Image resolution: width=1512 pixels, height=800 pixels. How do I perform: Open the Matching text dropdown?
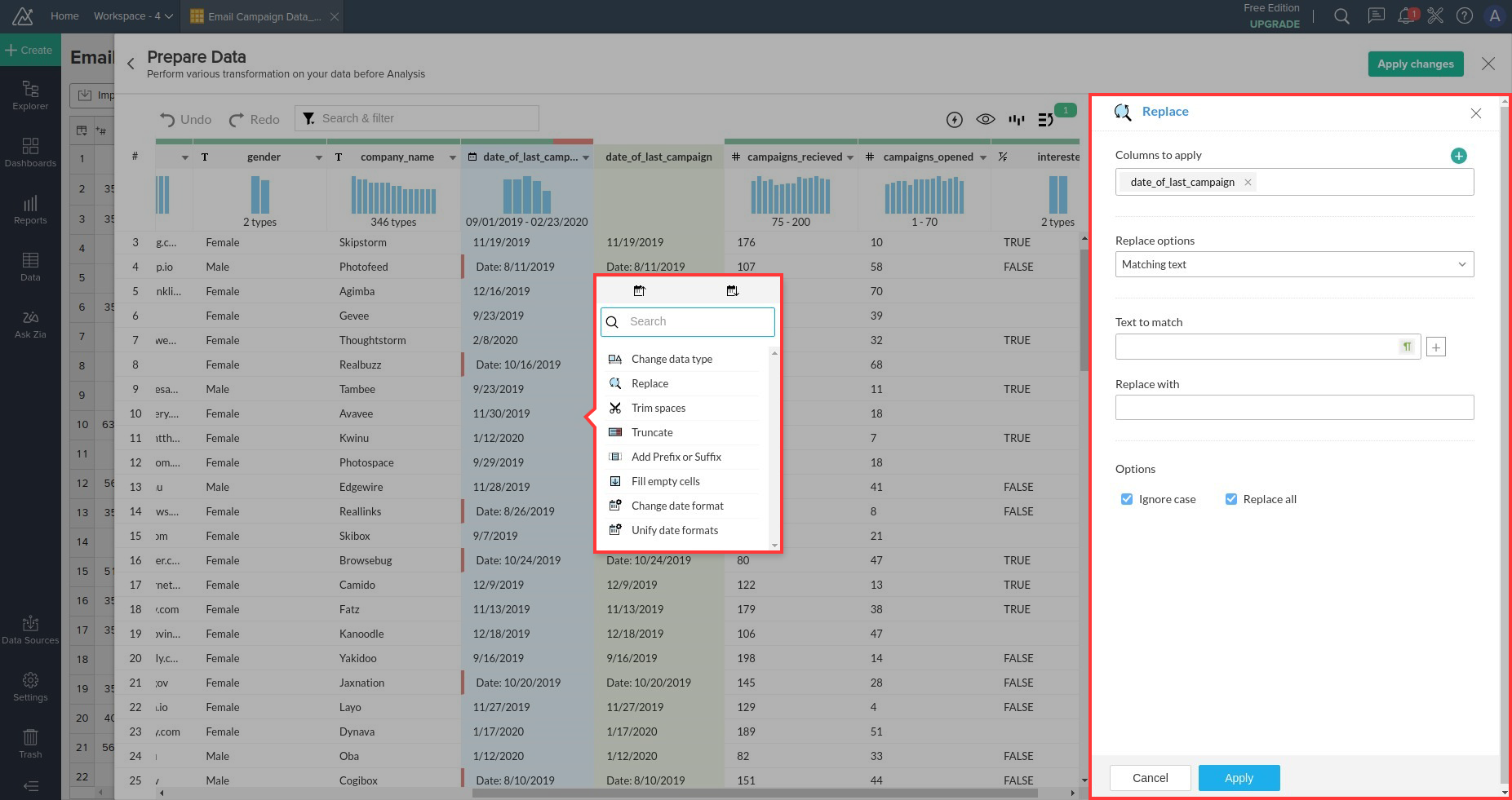pos(1293,264)
